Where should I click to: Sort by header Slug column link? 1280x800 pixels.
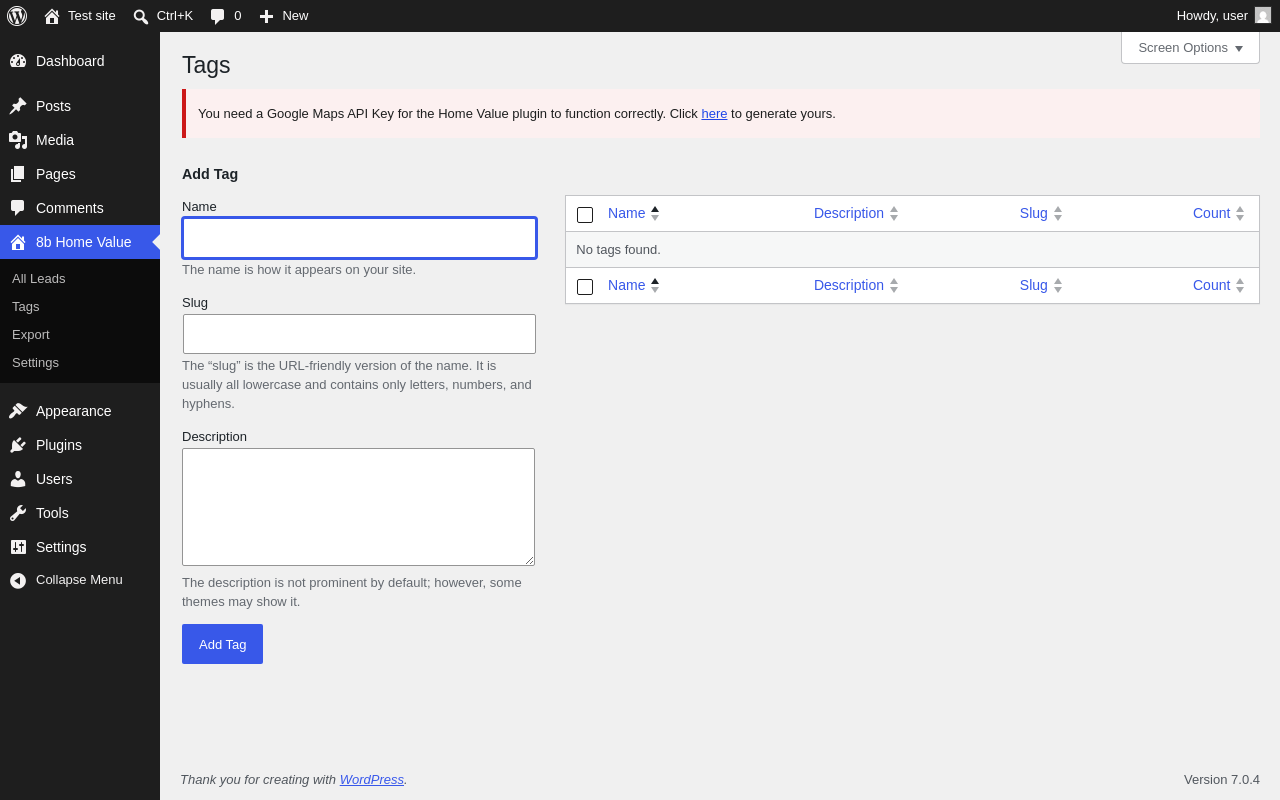point(1034,213)
